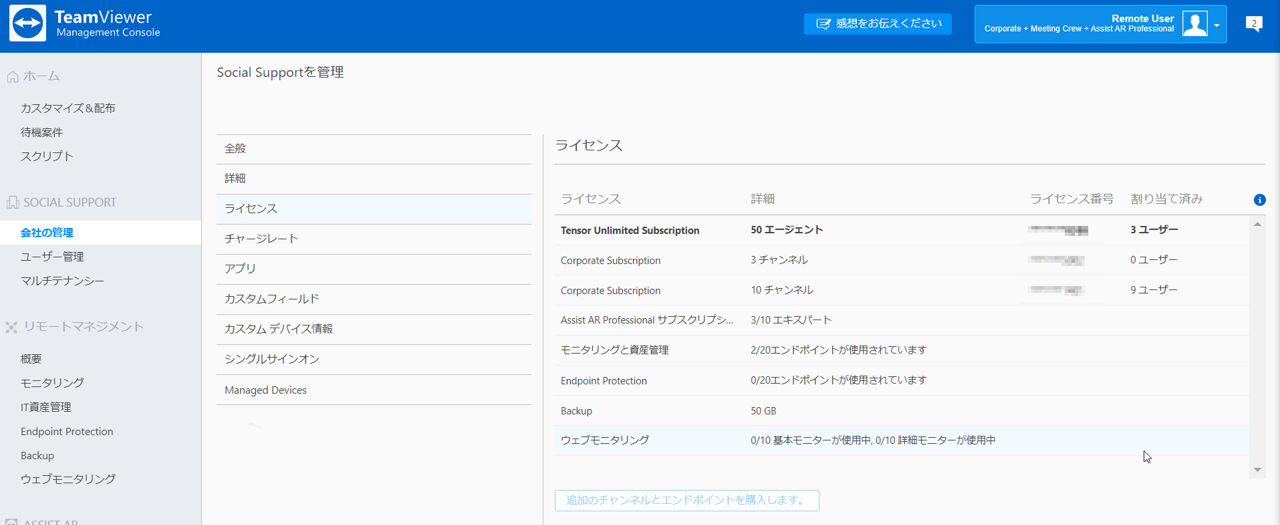Open the chat notifications icon
The width and height of the screenshot is (1280, 525).
(1254, 24)
